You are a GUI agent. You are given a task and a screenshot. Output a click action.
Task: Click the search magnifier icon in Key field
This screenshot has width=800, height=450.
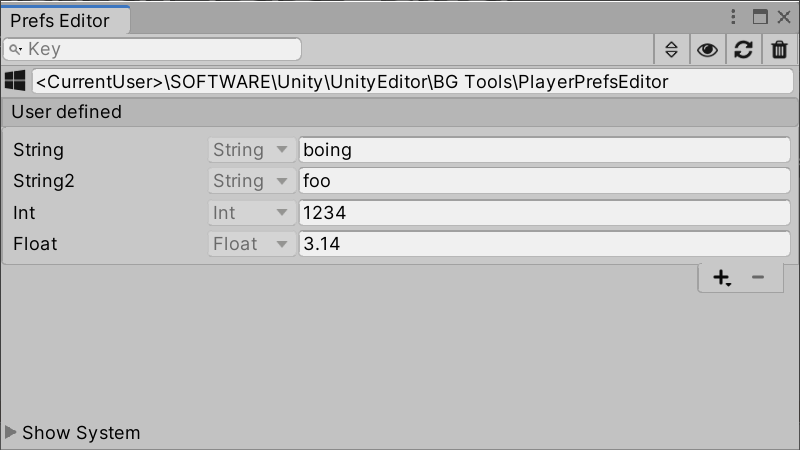click(x=15, y=49)
